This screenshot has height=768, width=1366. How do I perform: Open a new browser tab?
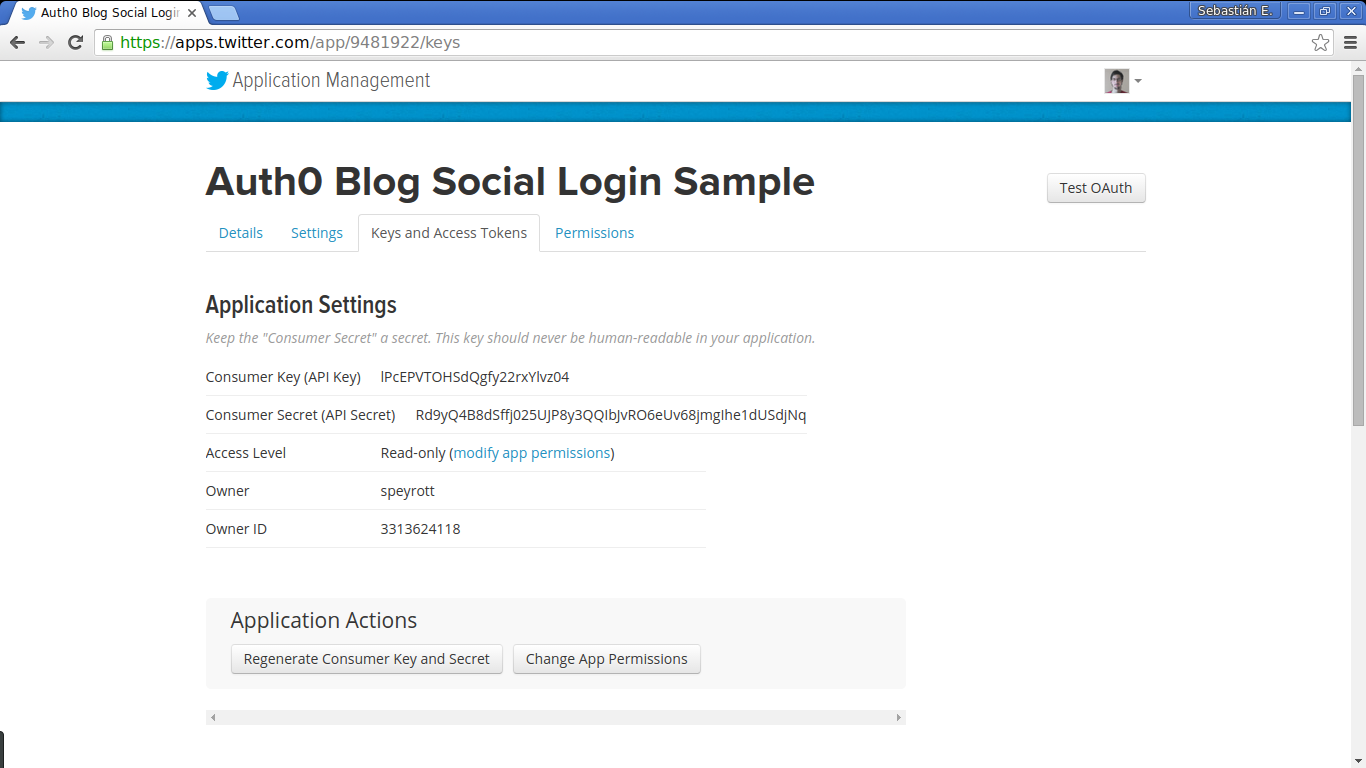click(224, 13)
